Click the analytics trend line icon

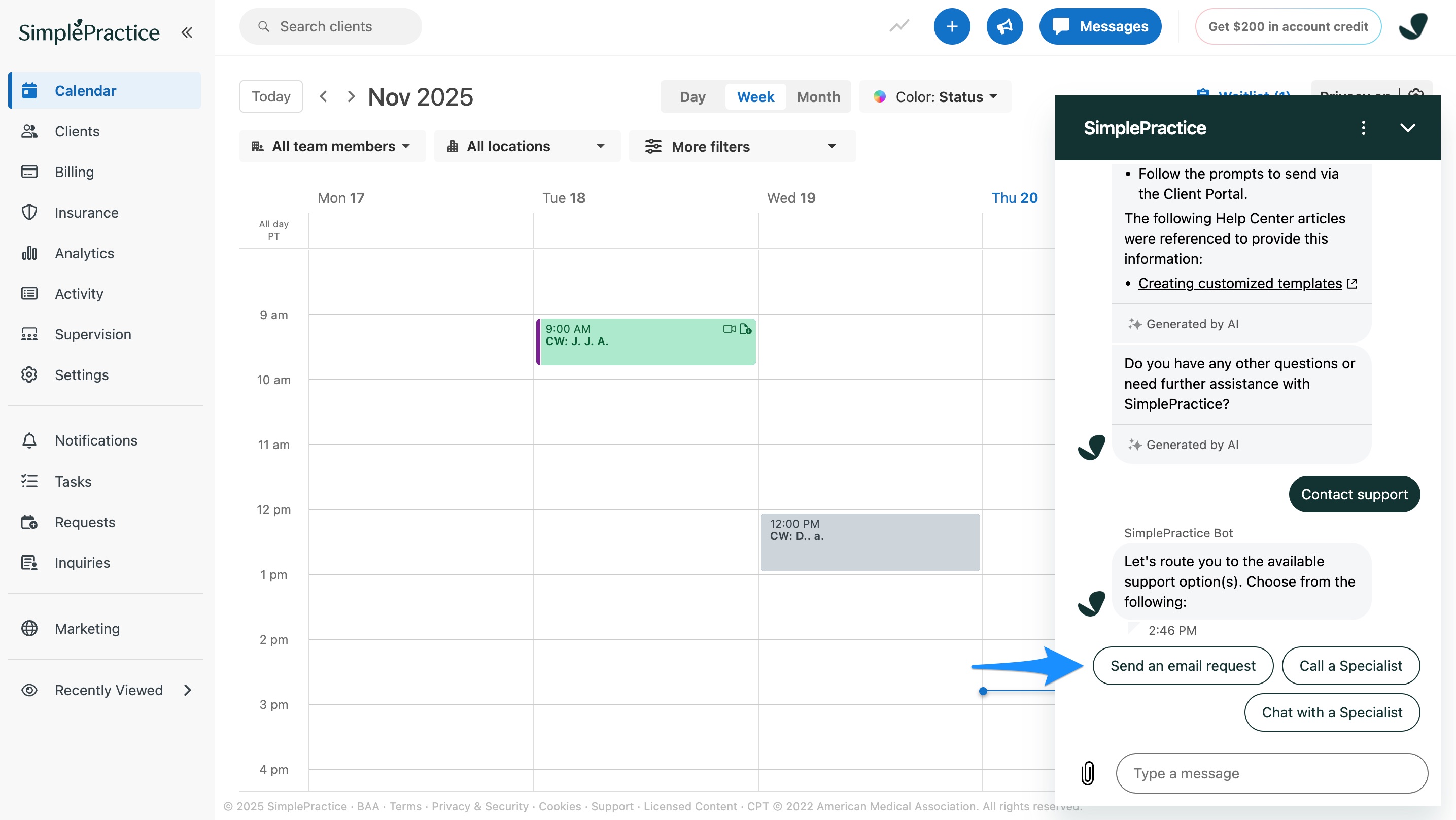click(x=898, y=26)
